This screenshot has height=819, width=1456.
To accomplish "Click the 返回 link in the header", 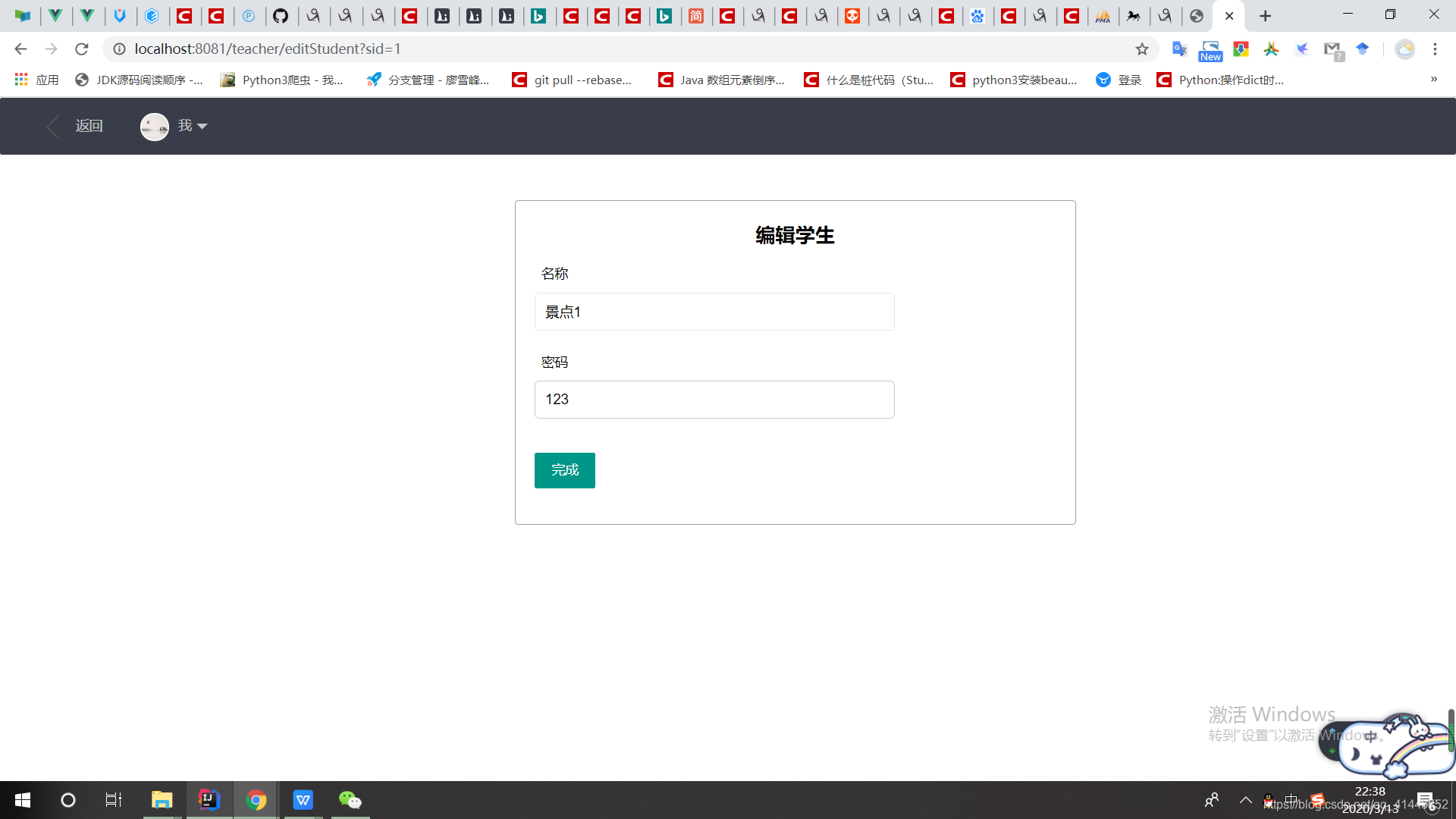I will click(x=89, y=126).
